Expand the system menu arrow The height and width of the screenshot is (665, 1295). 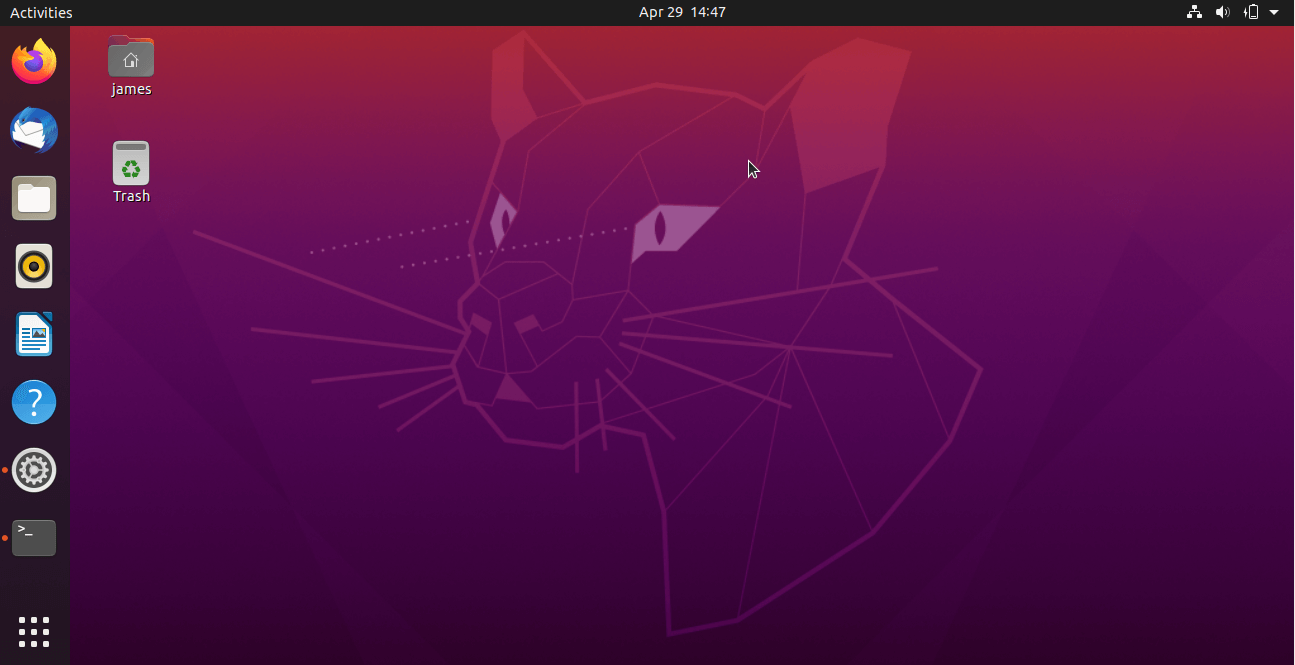[1274, 12]
